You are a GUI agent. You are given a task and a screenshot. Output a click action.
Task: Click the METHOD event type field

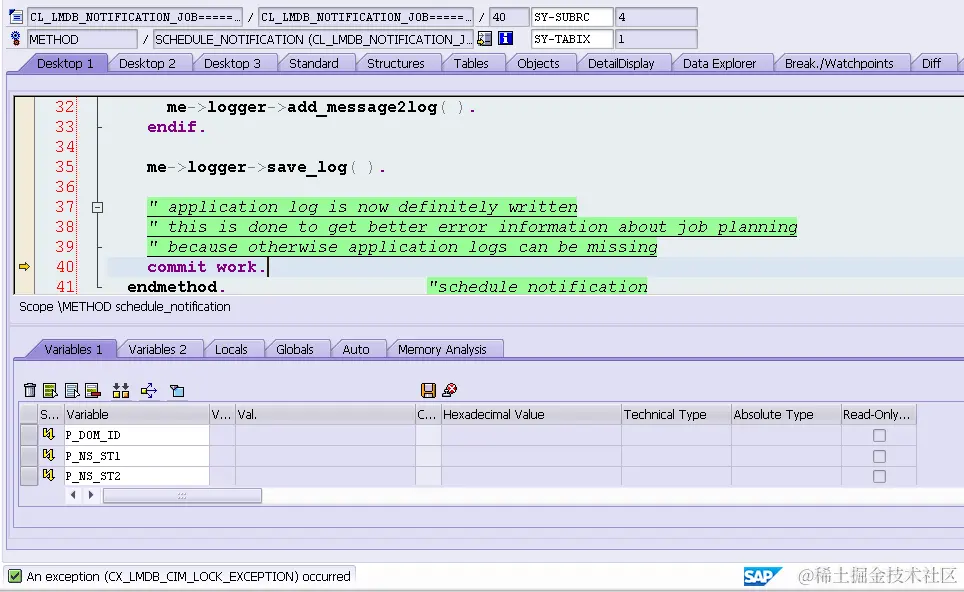[81, 39]
